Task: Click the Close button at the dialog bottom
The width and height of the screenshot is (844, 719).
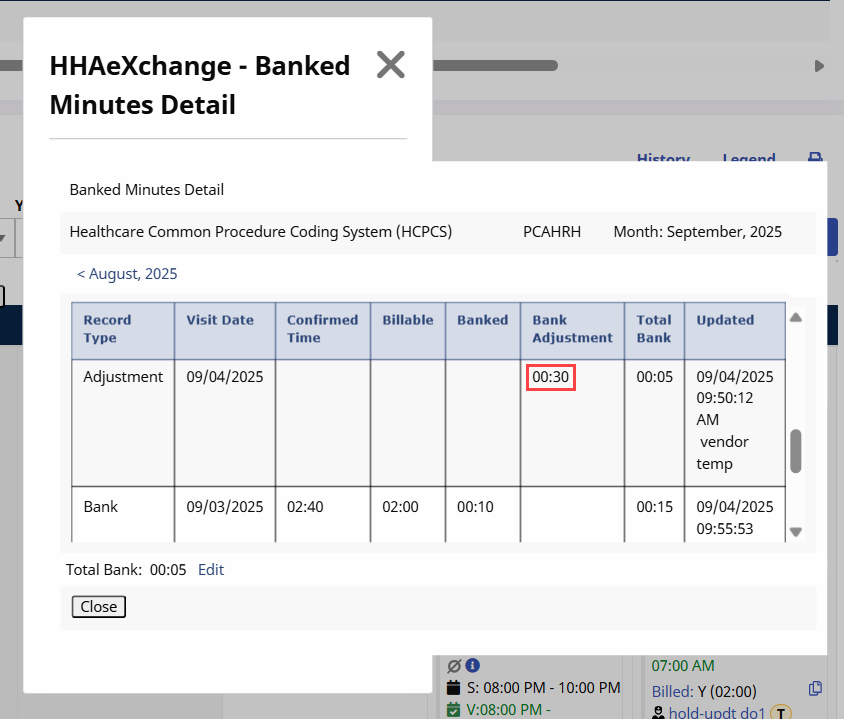Action: tap(98, 607)
